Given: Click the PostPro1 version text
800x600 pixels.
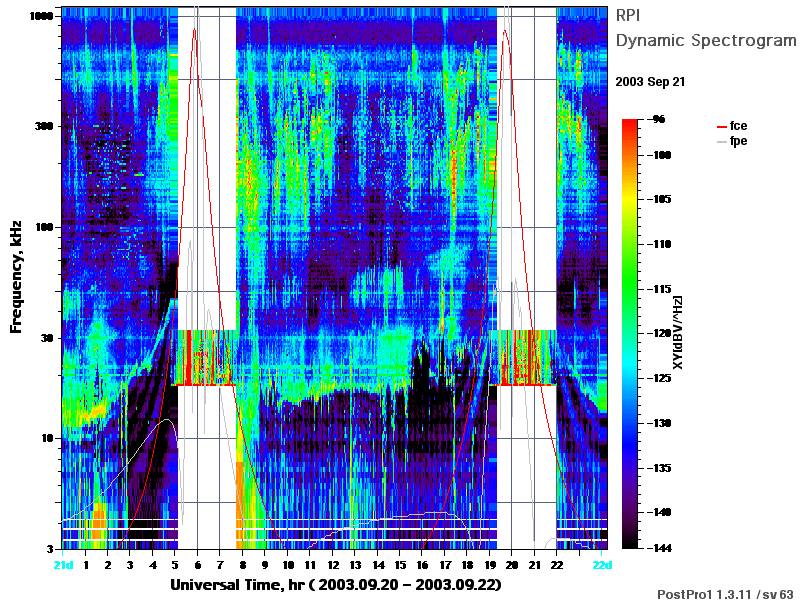Looking at the screenshot, I should (x=725, y=594).
